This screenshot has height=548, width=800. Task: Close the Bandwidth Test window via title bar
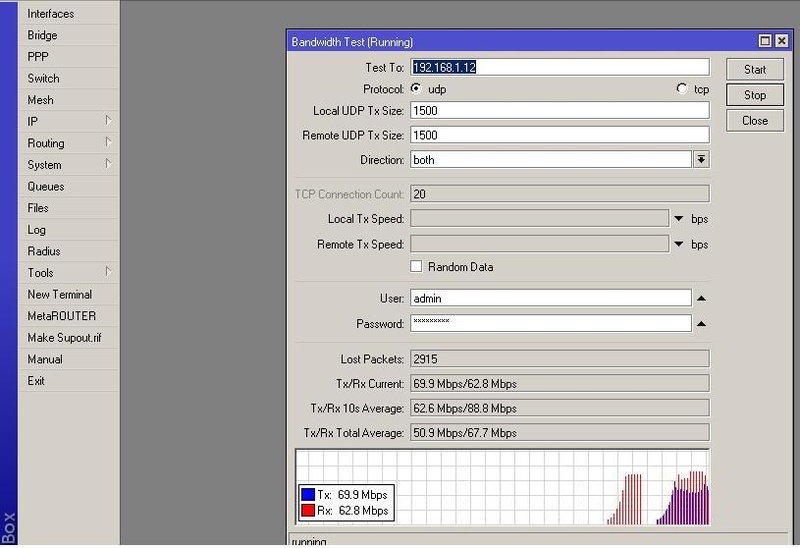click(x=781, y=41)
